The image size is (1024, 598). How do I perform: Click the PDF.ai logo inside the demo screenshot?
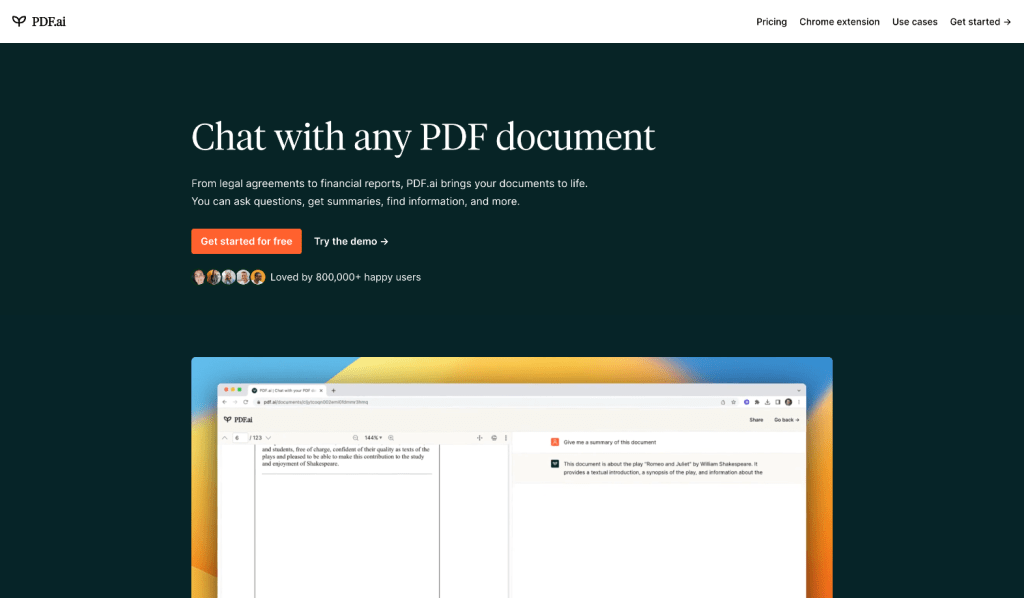[238, 420]
